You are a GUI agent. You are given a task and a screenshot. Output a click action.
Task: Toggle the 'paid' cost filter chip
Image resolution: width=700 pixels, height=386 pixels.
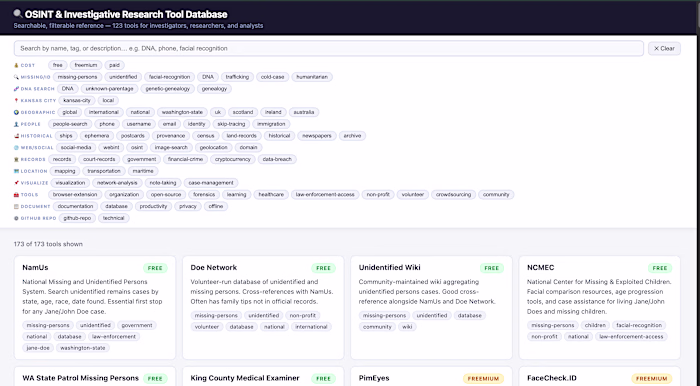[x=114, y=65]
